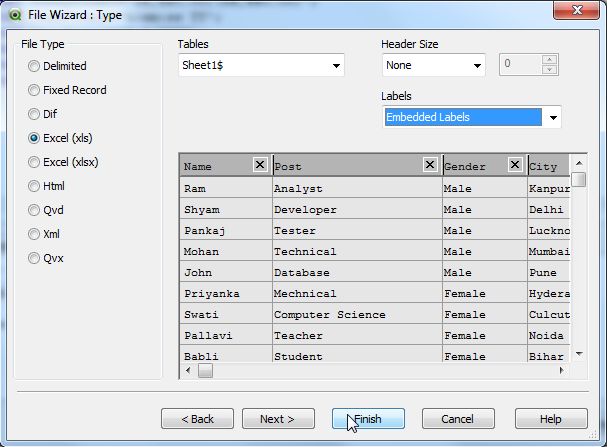Click the cell containing Swati

pyautogui.click(x=226, y=314)
